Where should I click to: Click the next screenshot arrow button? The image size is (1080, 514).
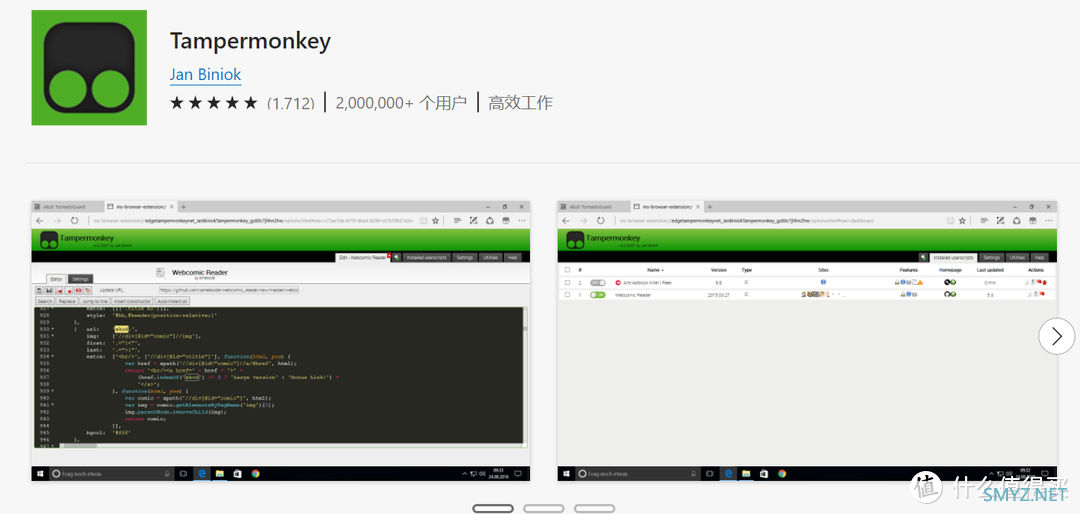pos(1057,336)
